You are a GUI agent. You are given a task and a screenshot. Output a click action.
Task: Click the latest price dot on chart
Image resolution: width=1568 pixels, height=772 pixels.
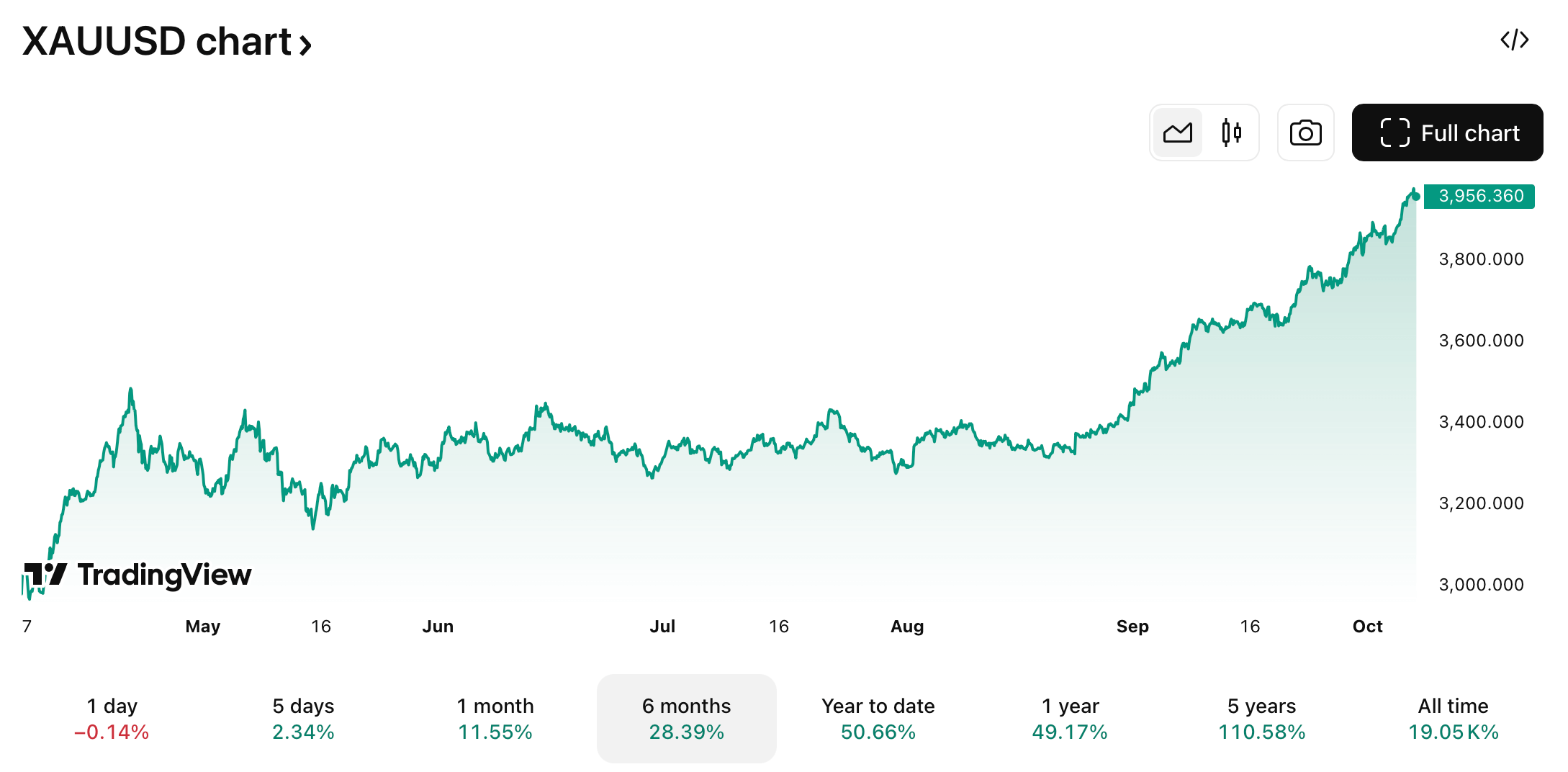(1415, 196)
